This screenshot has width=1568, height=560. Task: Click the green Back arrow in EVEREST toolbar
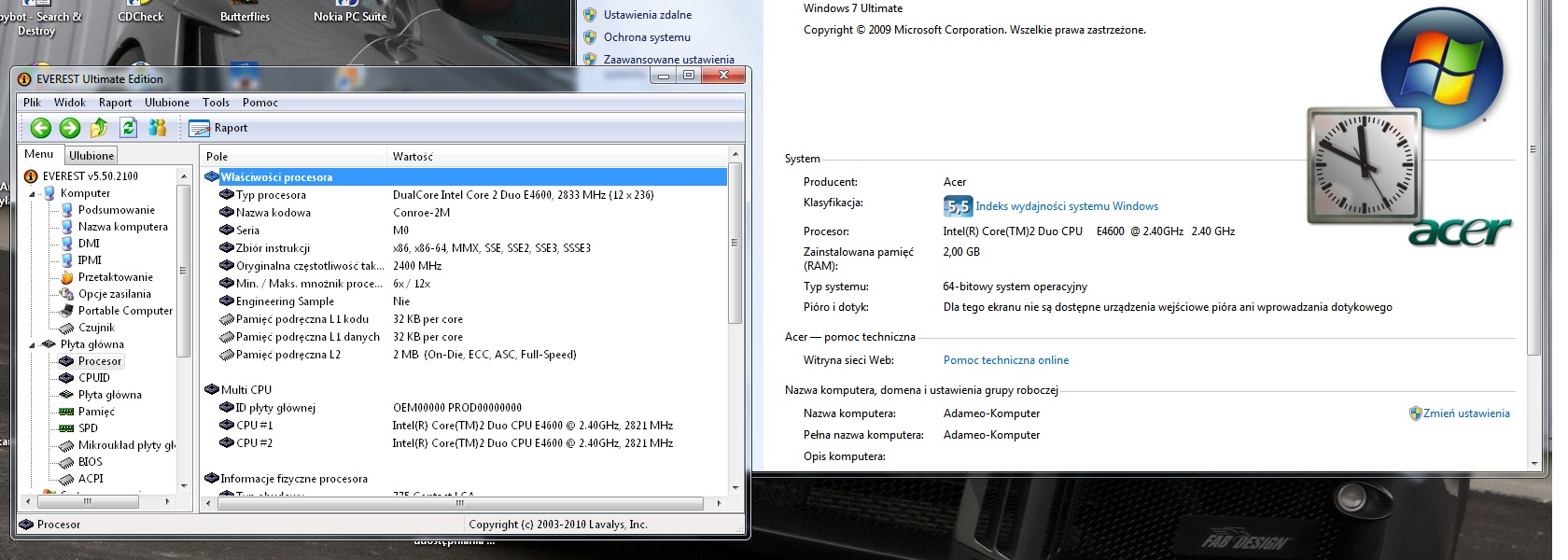[40, 128]
